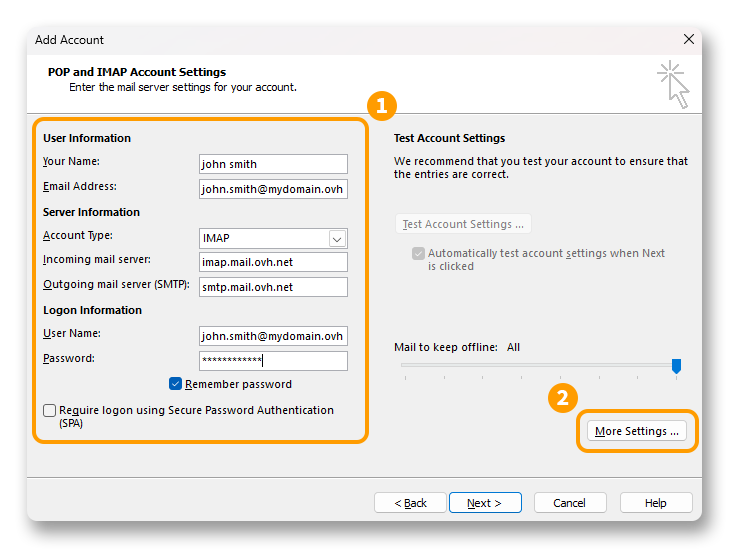Click the cursor wizard icon in header

[x=674, y=84]
